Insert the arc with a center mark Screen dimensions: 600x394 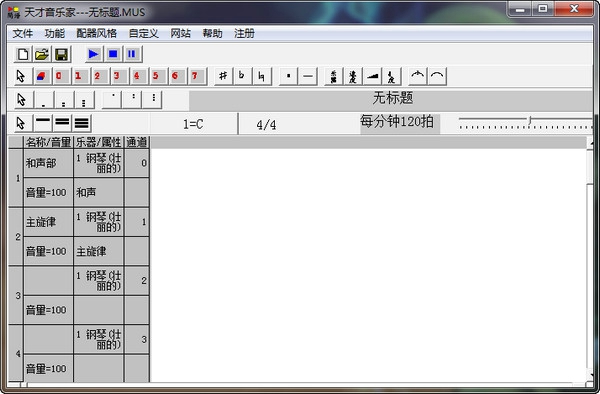click(418, 76)
